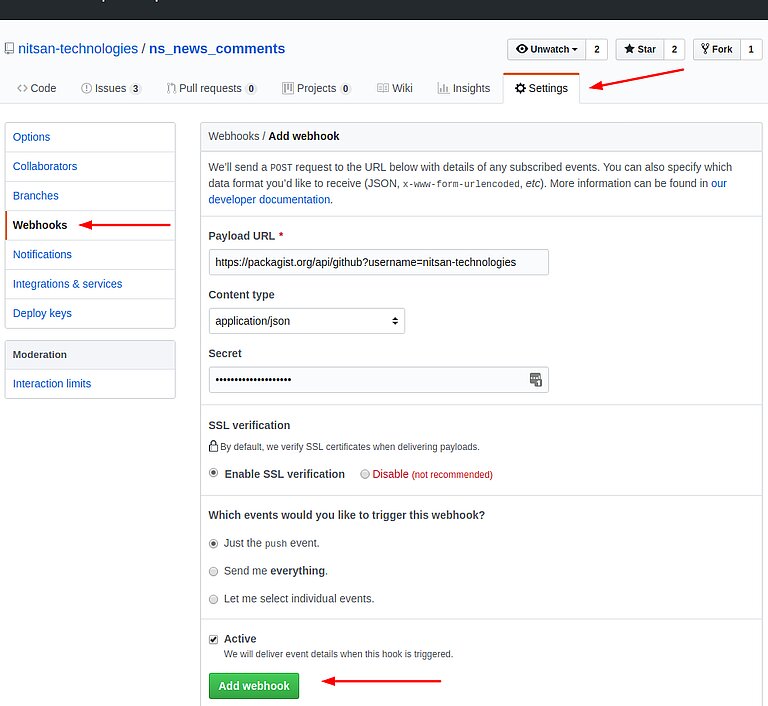Switch to the Projects tab
This screenshot has height=706, width=768.
click(316, 88)
